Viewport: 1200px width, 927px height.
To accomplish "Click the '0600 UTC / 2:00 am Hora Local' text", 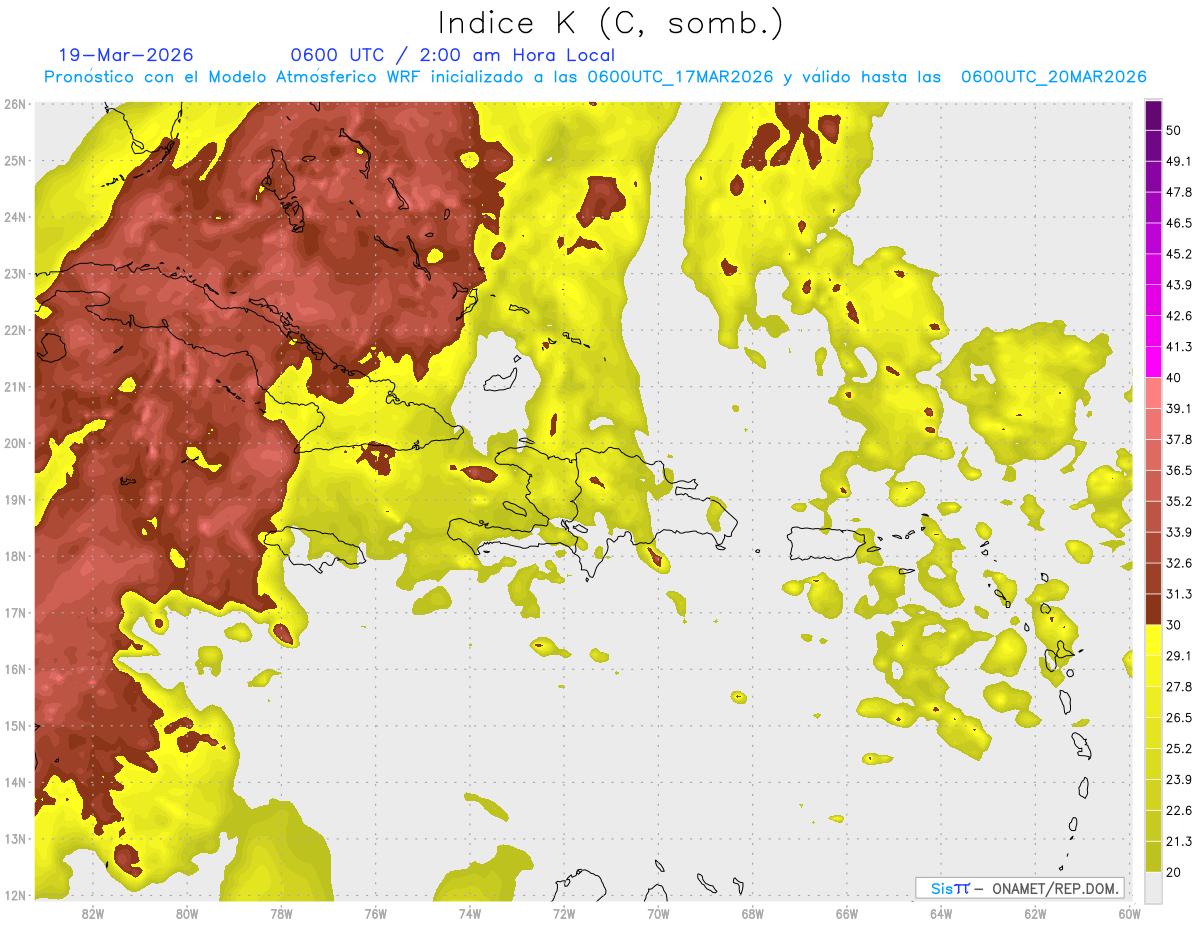I will 452,55.
